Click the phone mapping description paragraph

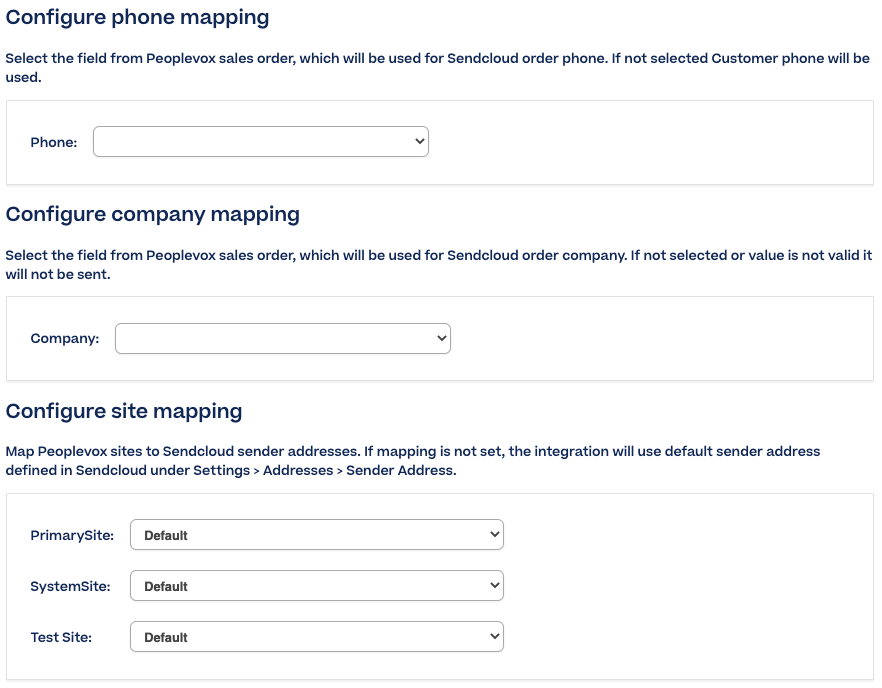pyautogui.click(x=438, y=68)
